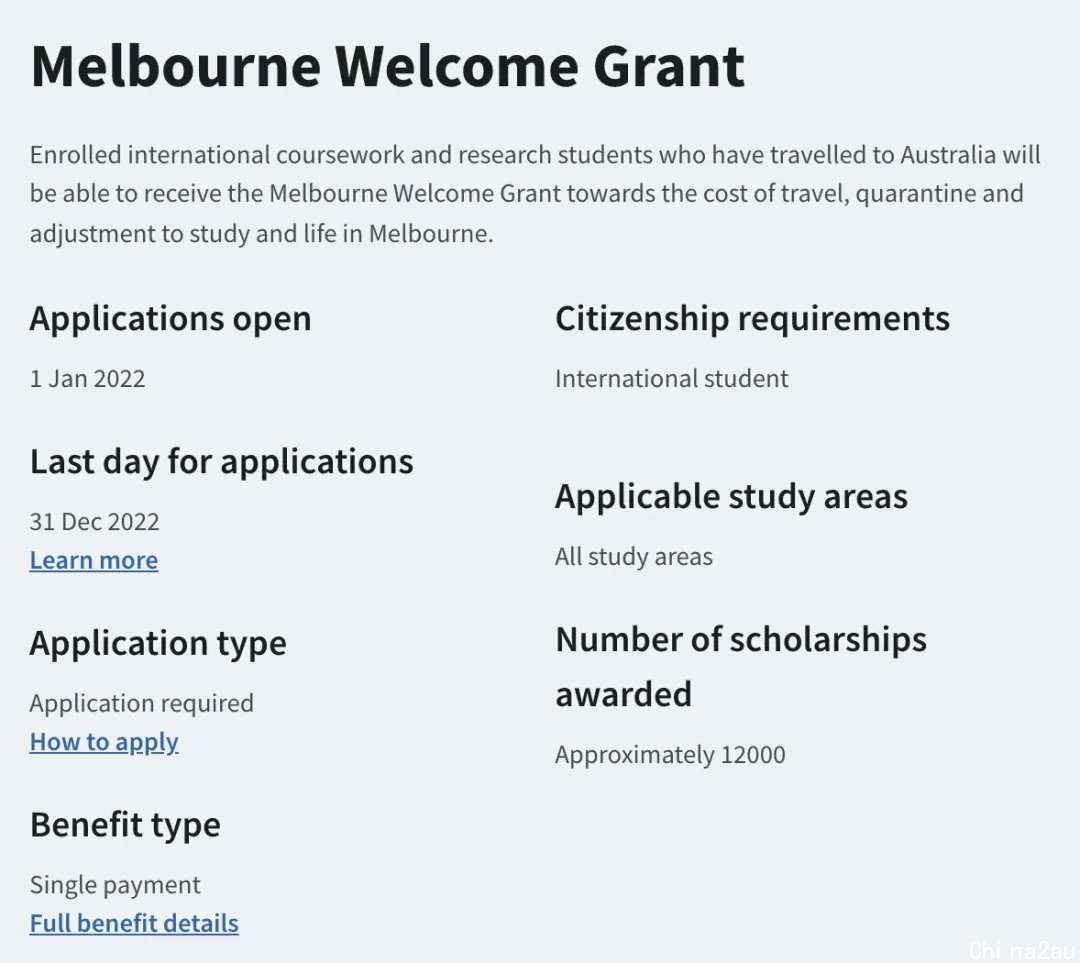The height and width of the screenshot is (963, 1080).
Task: Click All study areas text
Action: coord(634,557)
